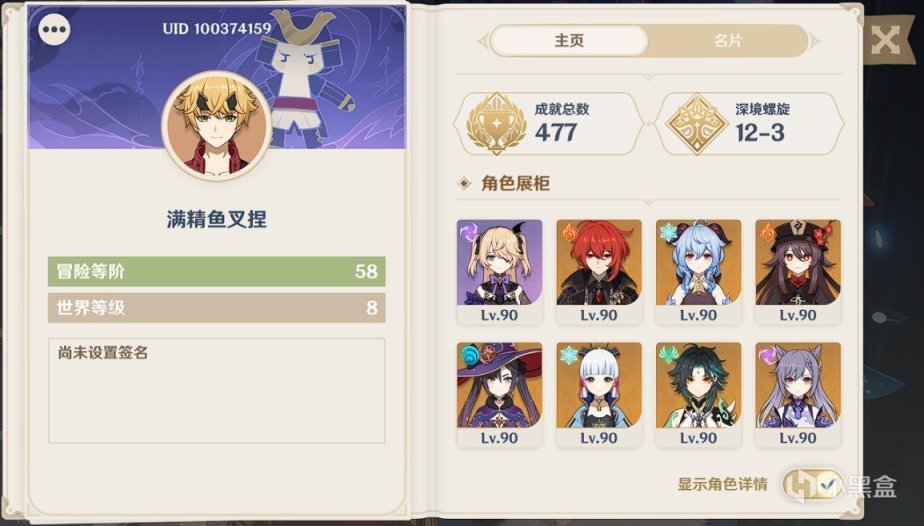Click the right arrow beside 名片 tab
Viewport: 924px width, 526px height.
(x=814, y=41)
